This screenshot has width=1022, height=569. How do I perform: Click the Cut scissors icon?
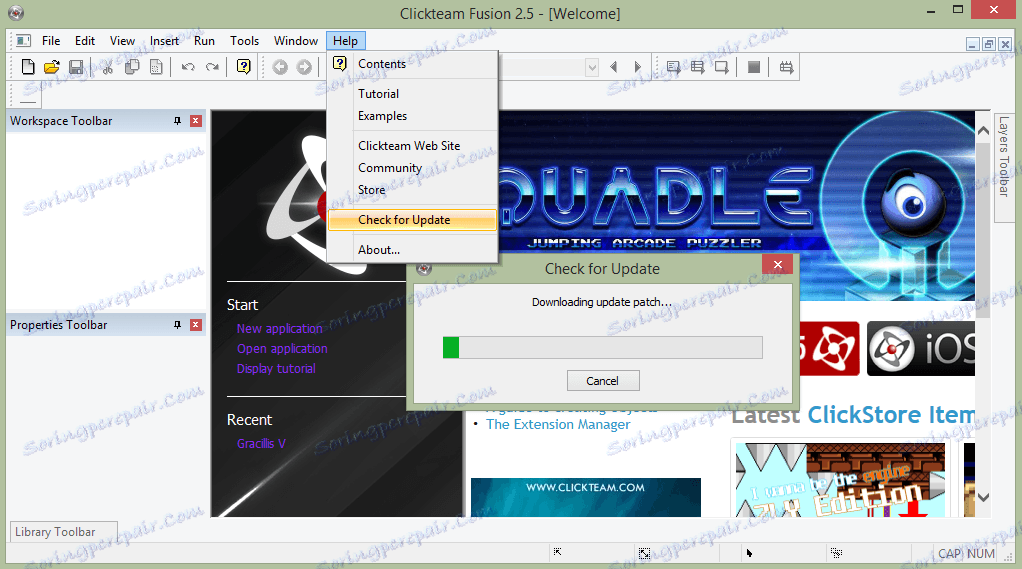point(108,67)
